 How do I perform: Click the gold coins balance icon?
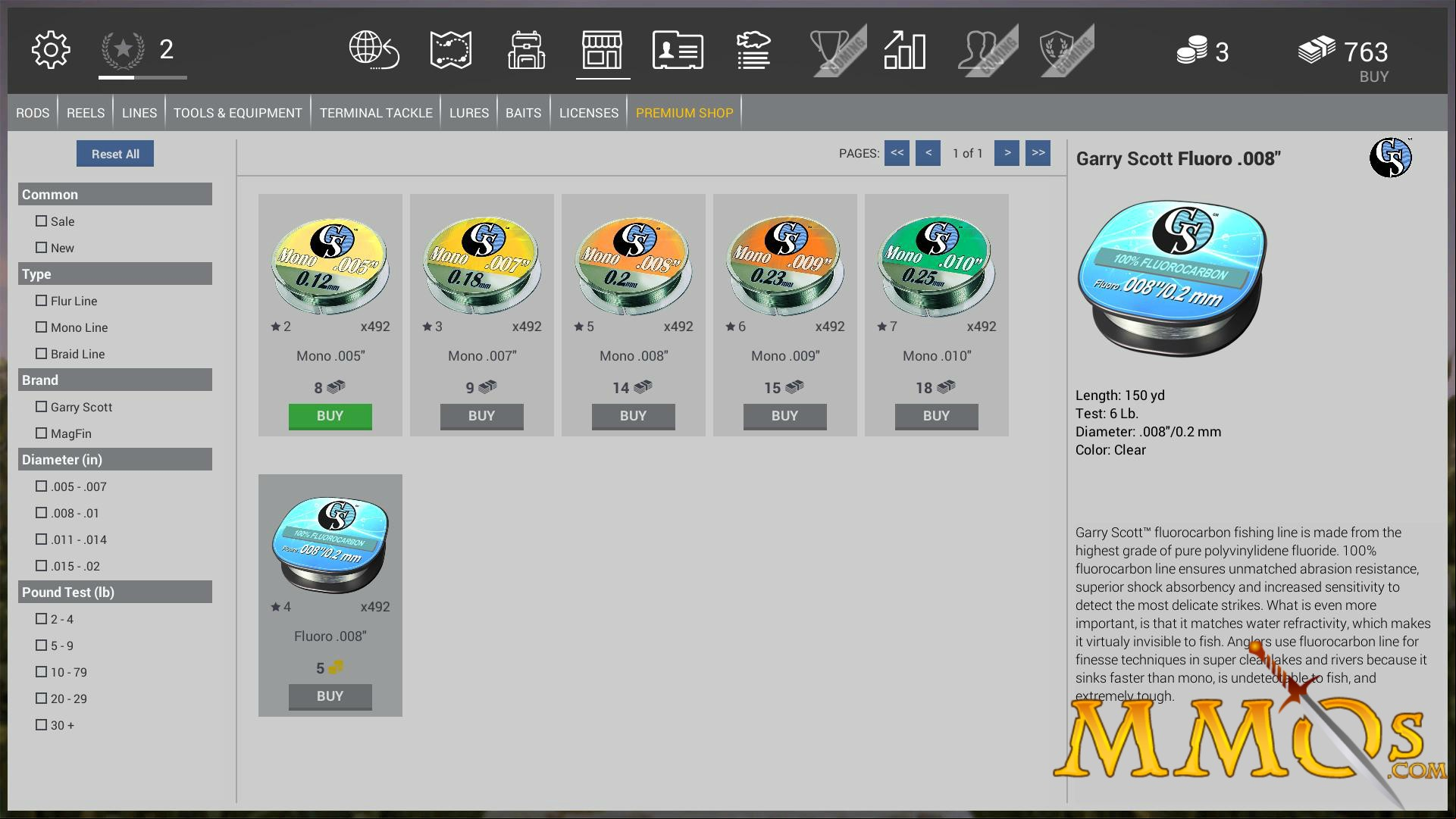tap(1191, 51)
